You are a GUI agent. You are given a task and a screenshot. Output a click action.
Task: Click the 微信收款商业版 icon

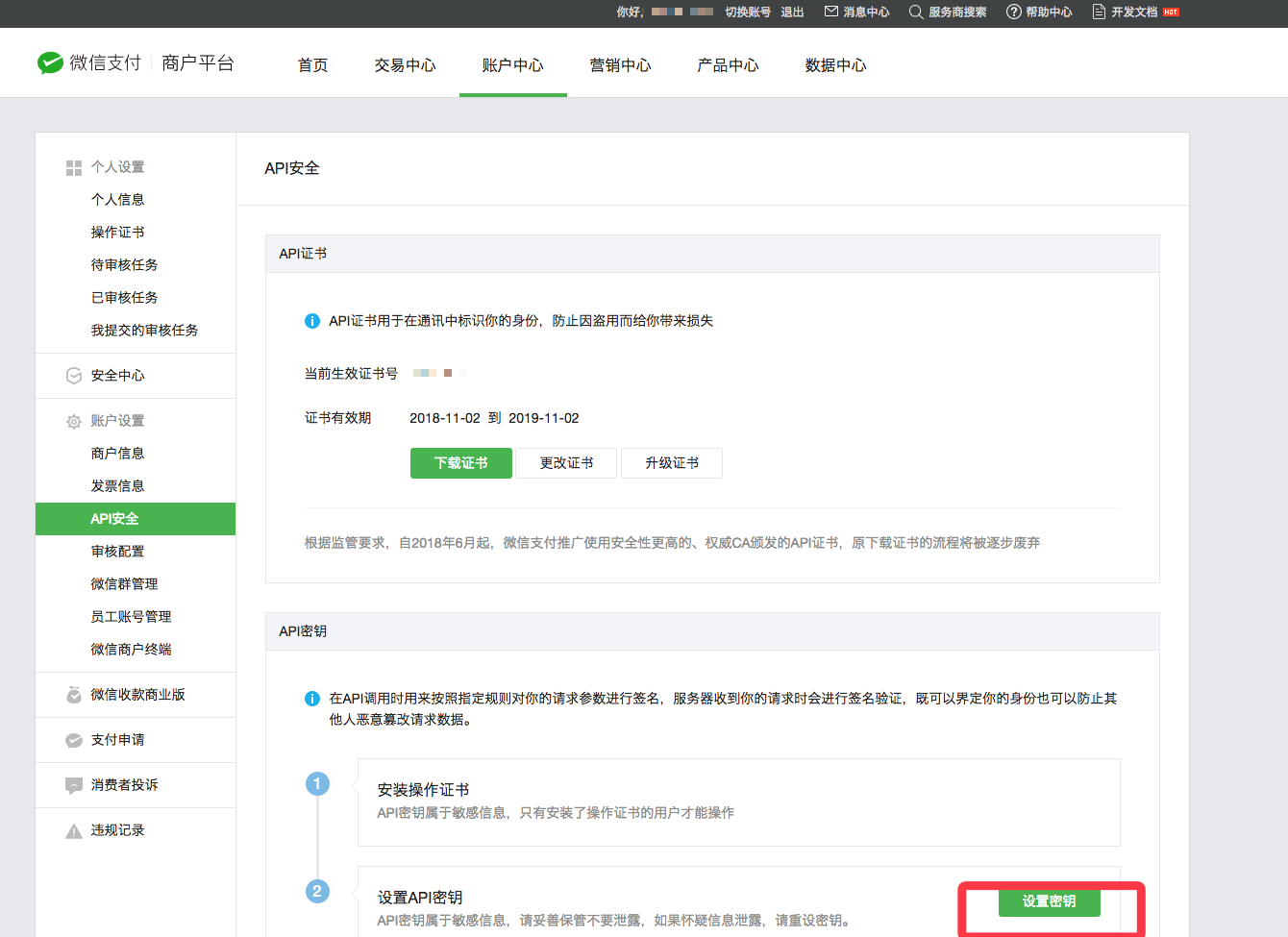click(74, 695)
